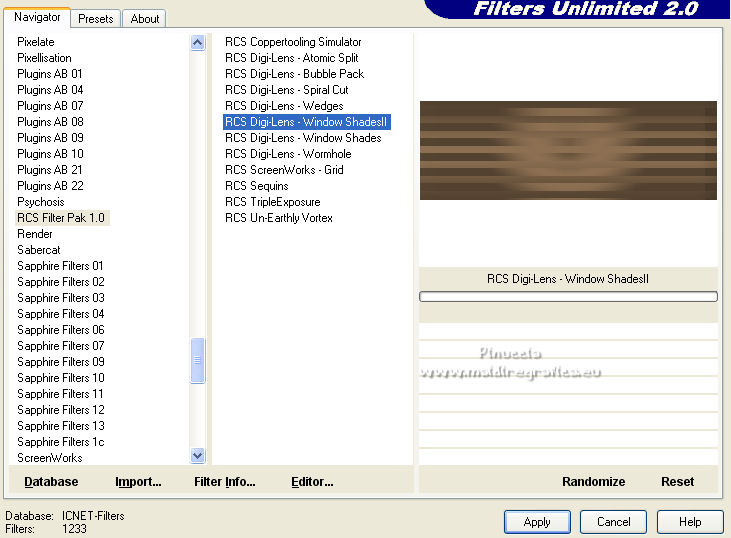Select Sapphire Filters 04
This screenshot has width=731, height=538.
[x=61, y=314]
